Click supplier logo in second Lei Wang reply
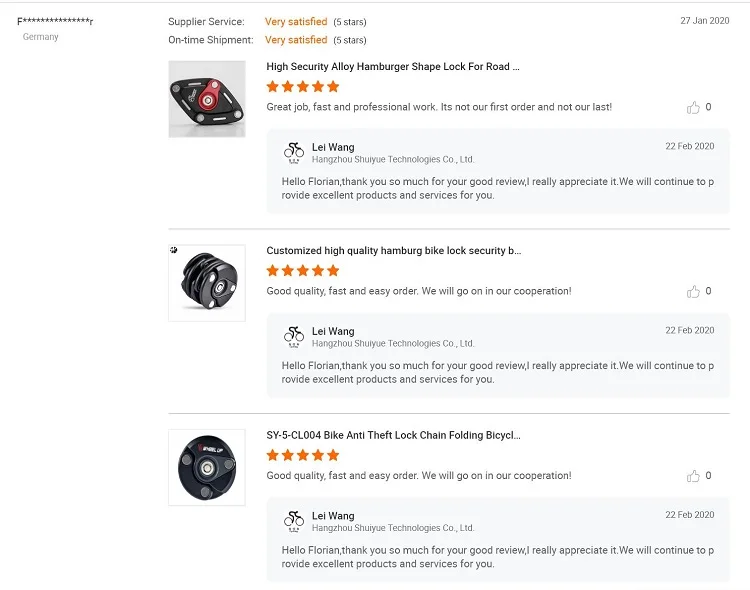Image resolution: width=750 pixels, height=590 pixels. (x=294, y=336)
